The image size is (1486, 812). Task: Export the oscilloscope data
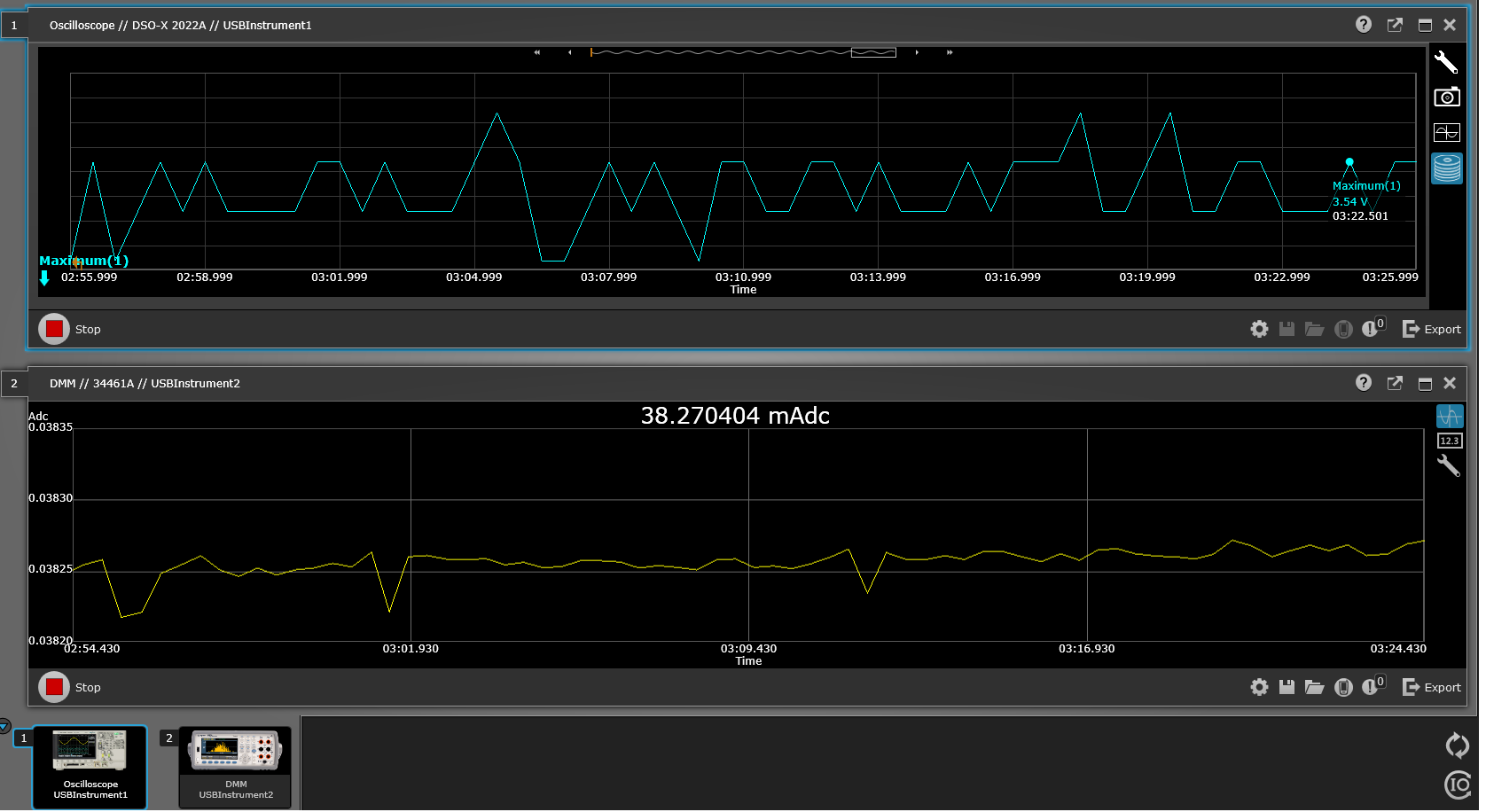(x=1431, y=329)
